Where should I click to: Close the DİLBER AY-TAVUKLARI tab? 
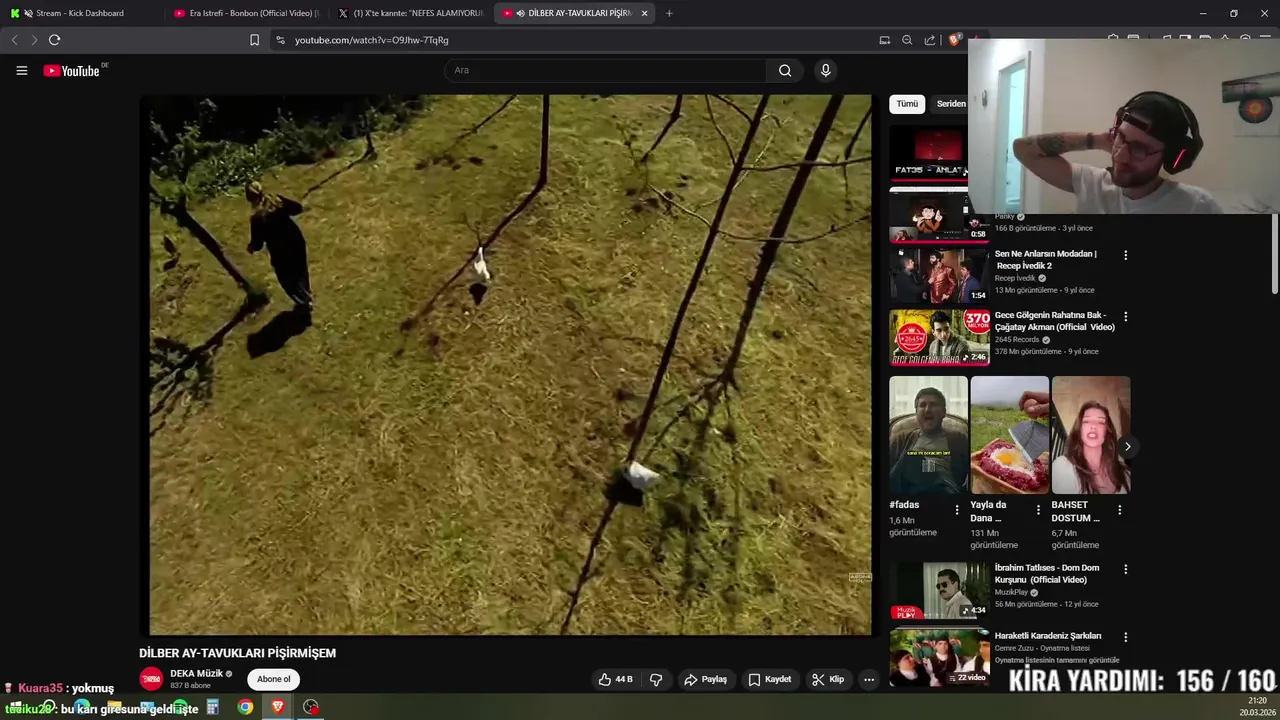pyautogui.click(x=644, y=13)
